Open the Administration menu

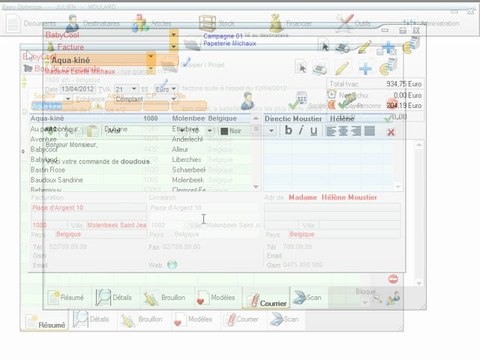click(431, 23)
